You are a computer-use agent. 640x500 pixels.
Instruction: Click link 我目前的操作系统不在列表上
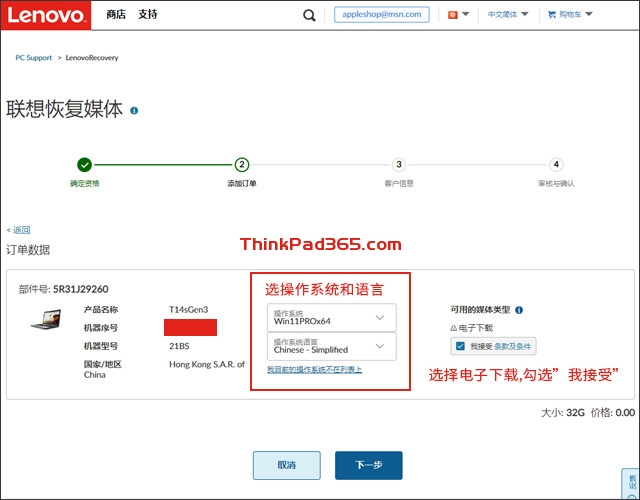(x=314, y=370)
